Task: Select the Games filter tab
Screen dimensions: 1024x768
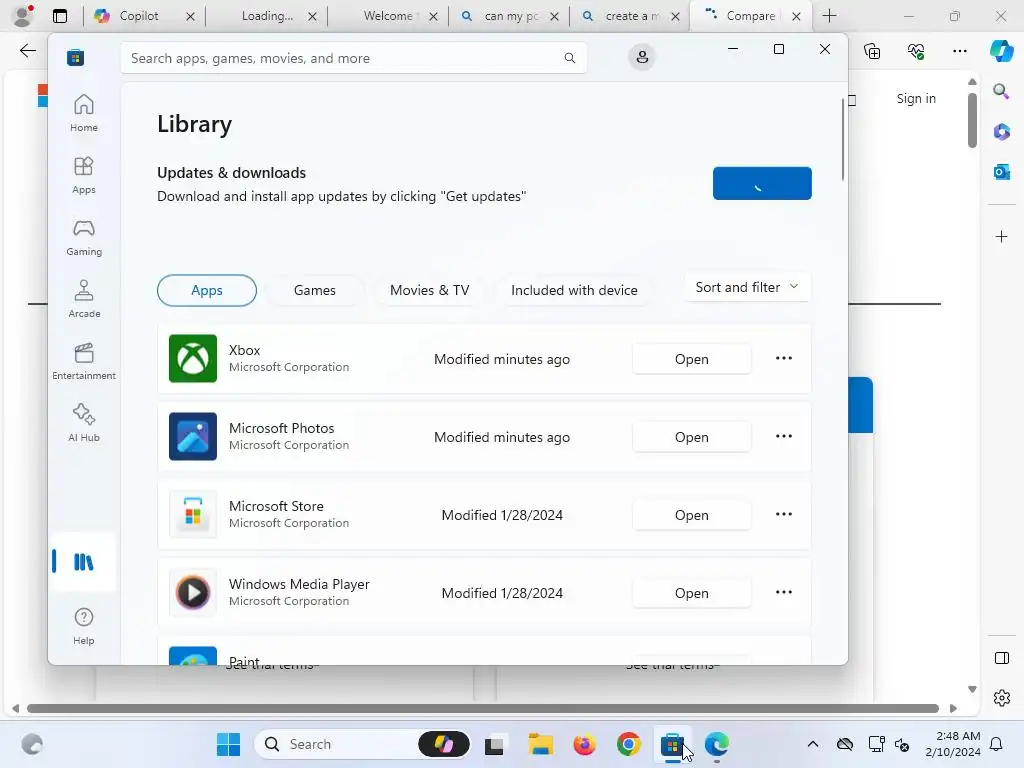Action: (x=315, y=290)
